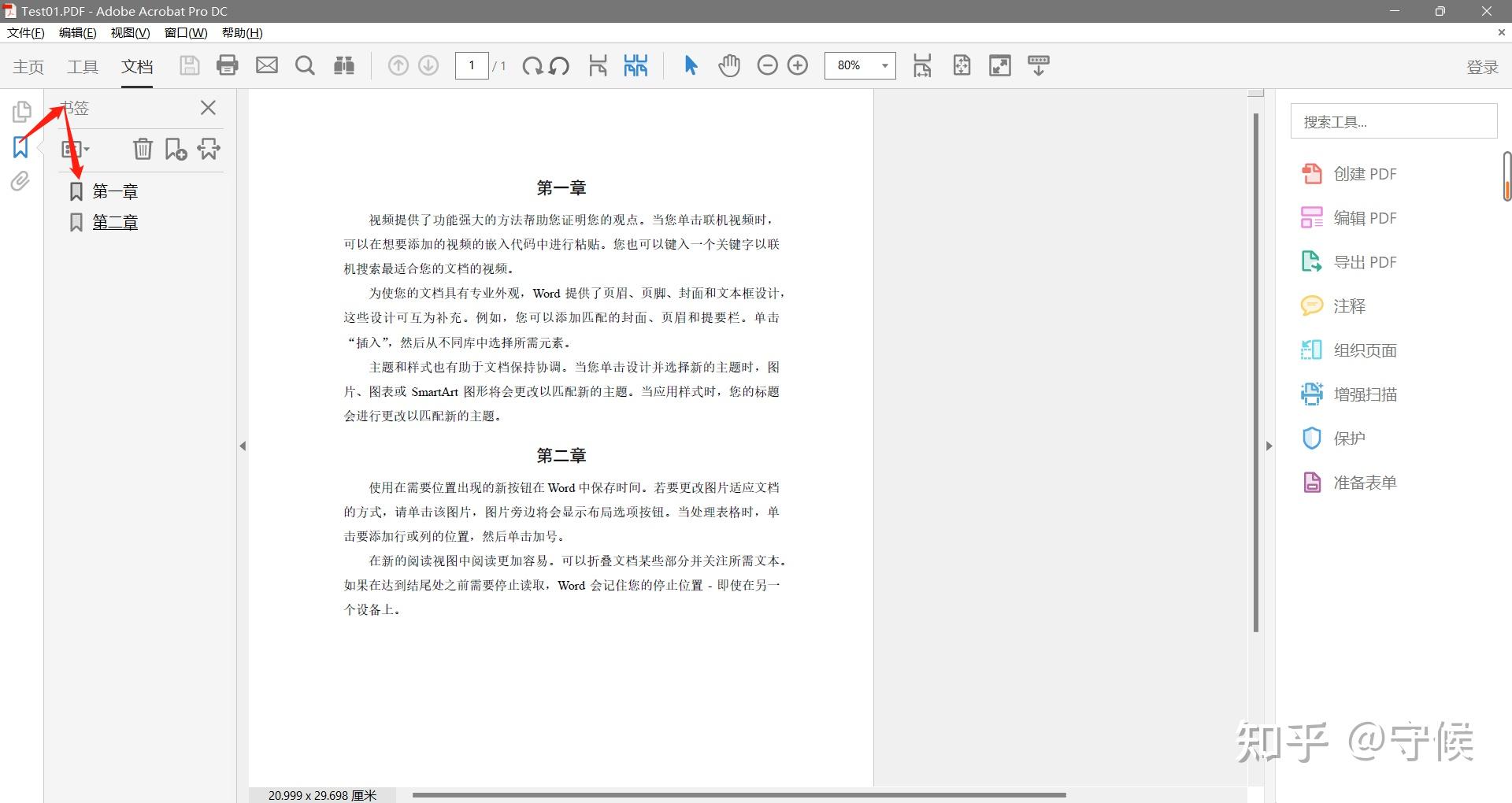Open the 窗口(W) menu
Screen dimensions: 1512x803
[186, 33]
